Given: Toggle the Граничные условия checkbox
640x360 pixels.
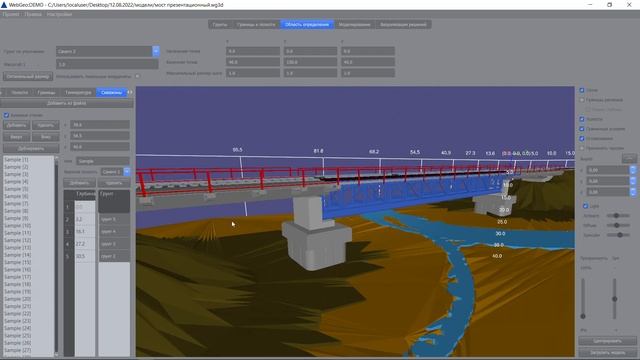Looking at the screenshot, I should click(x=582, y=129).
